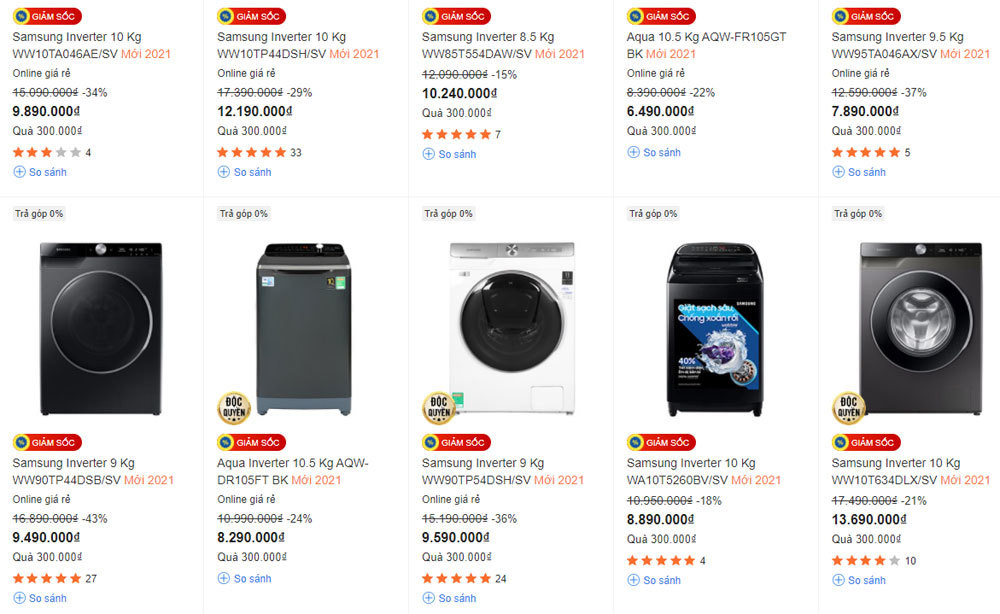1000x614 pixels.
Task: Click 'So sánh' link under Samsung WW90TP54DSH/SV
Action: (456, 598)
